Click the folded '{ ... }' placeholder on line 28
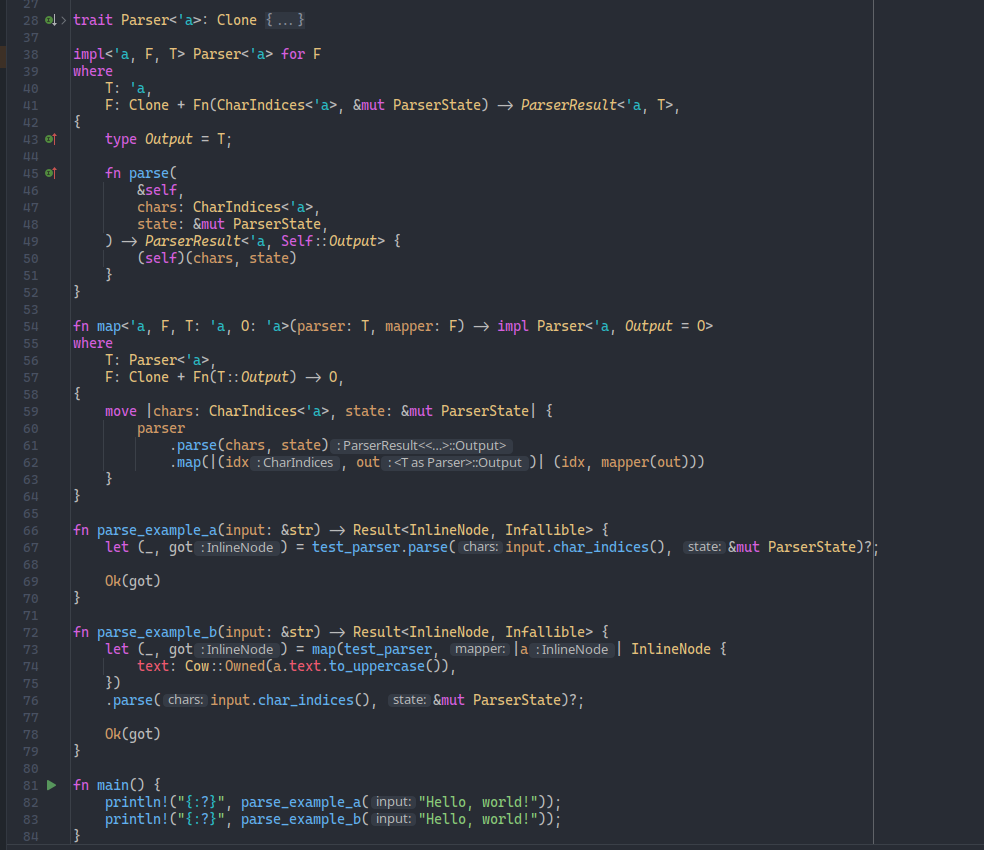 (284, 20)
